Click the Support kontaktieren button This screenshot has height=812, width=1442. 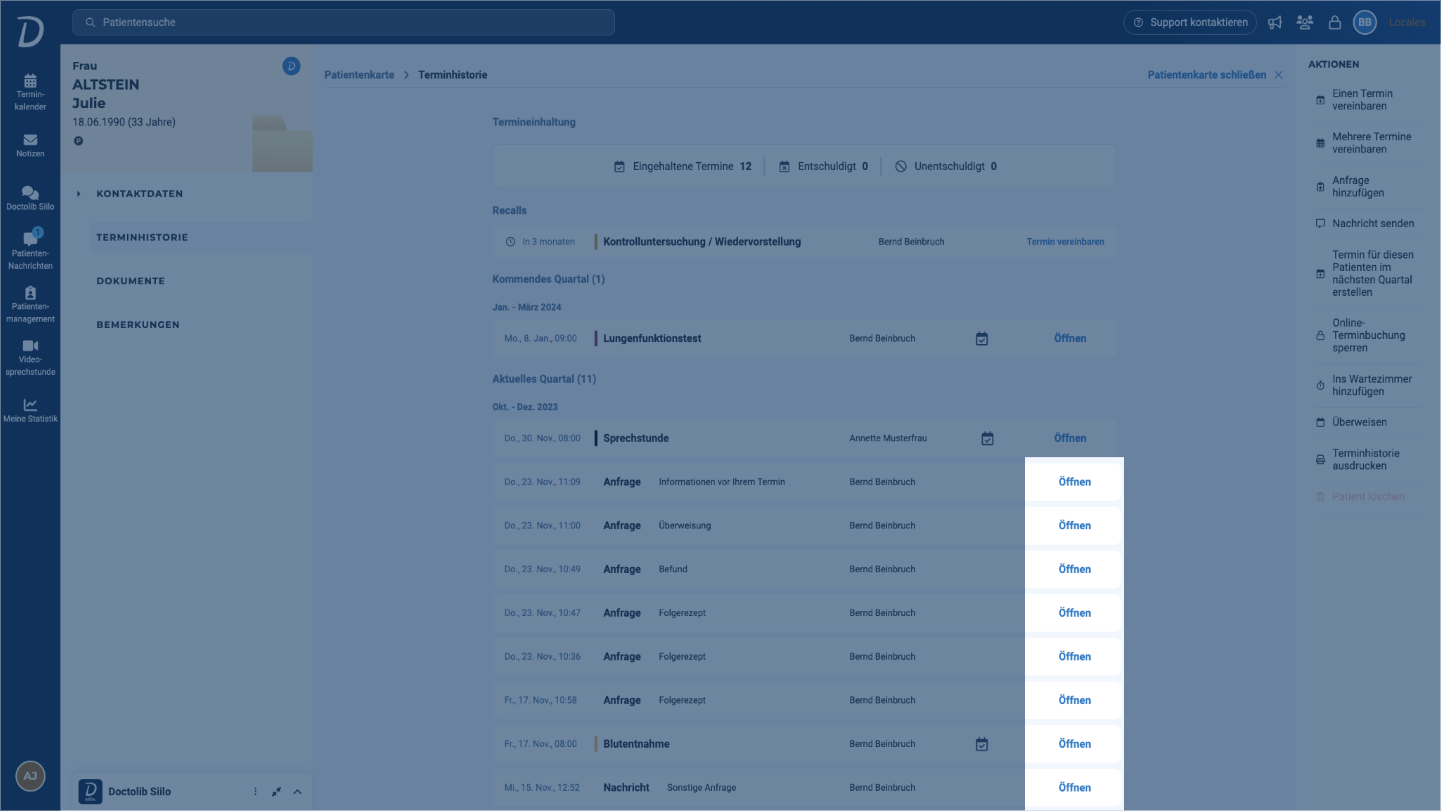[x=1190, y=22]
